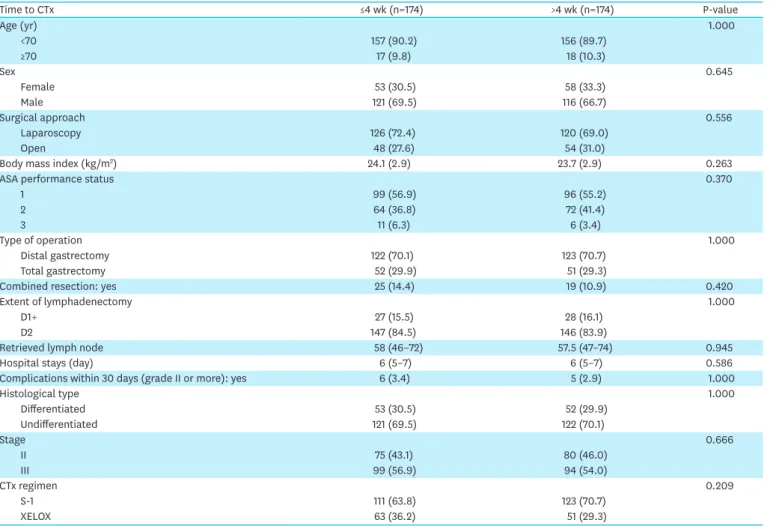Click the 'Male' row label

[32, 102]
